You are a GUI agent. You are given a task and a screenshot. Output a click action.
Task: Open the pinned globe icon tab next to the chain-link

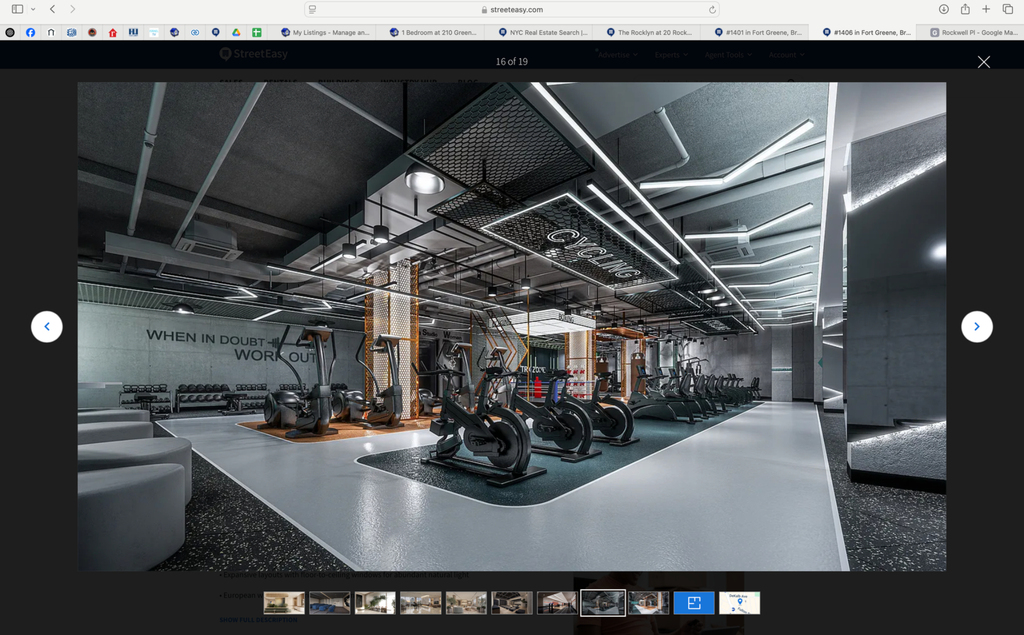(x=174, y=32)
